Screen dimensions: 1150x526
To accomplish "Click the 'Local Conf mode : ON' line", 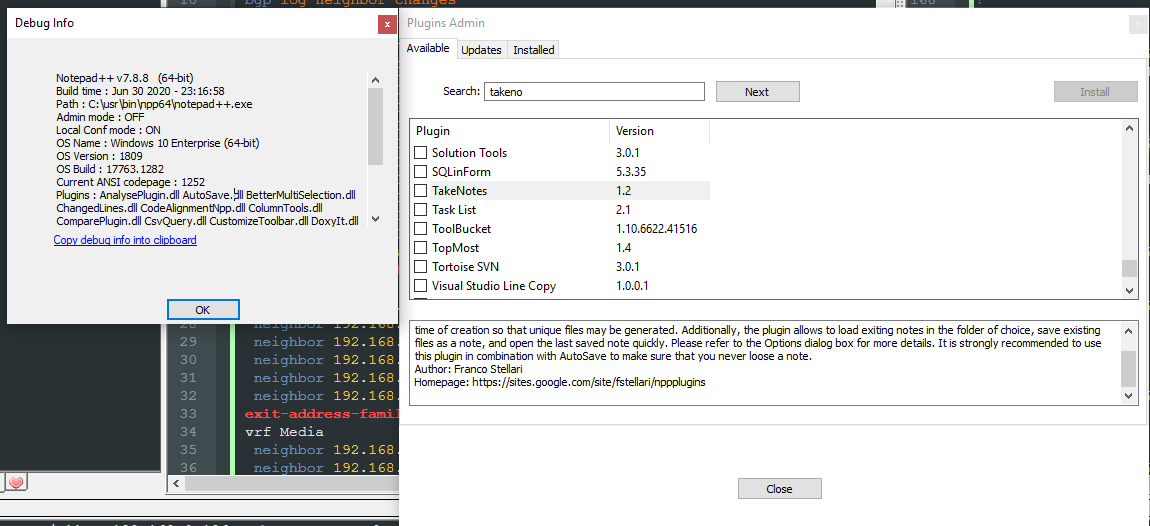I will point(108,130).
